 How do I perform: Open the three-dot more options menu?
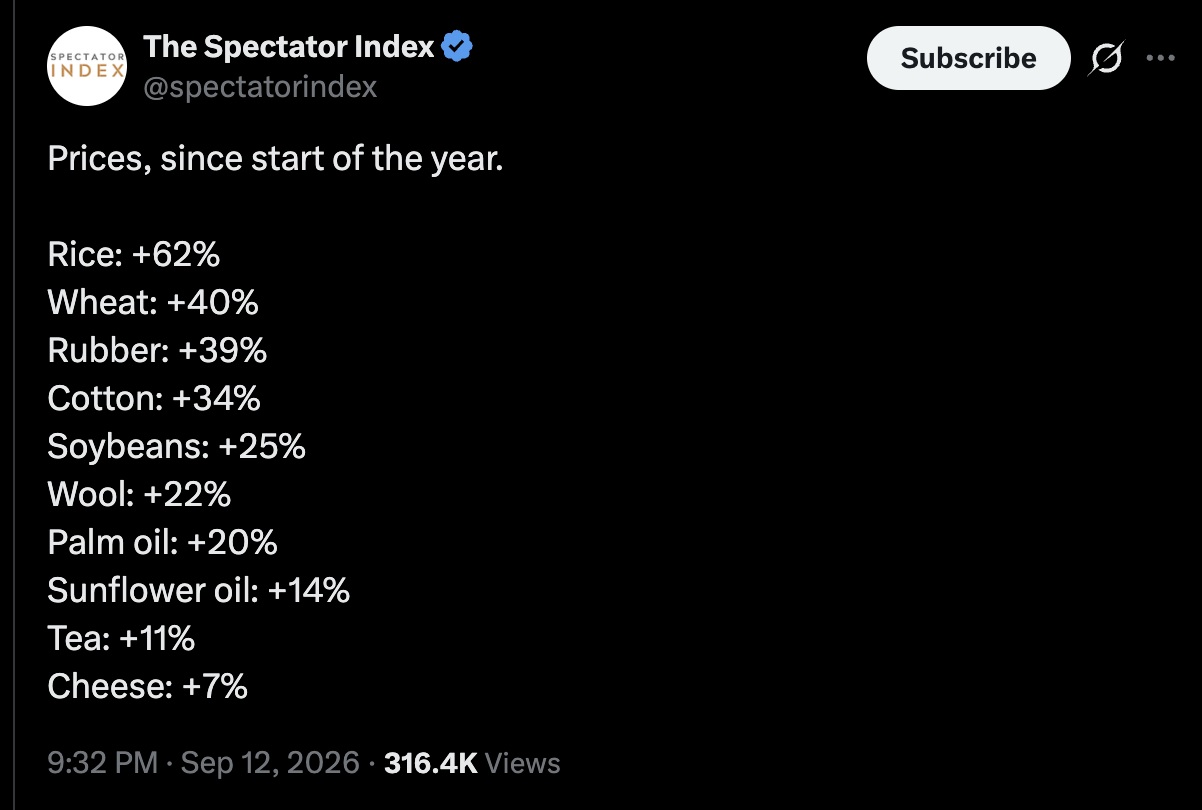(x=1160, y=58)
